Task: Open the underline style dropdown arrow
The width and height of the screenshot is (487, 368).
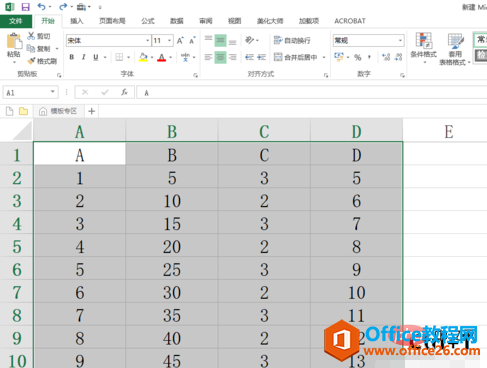Action: 105,57
